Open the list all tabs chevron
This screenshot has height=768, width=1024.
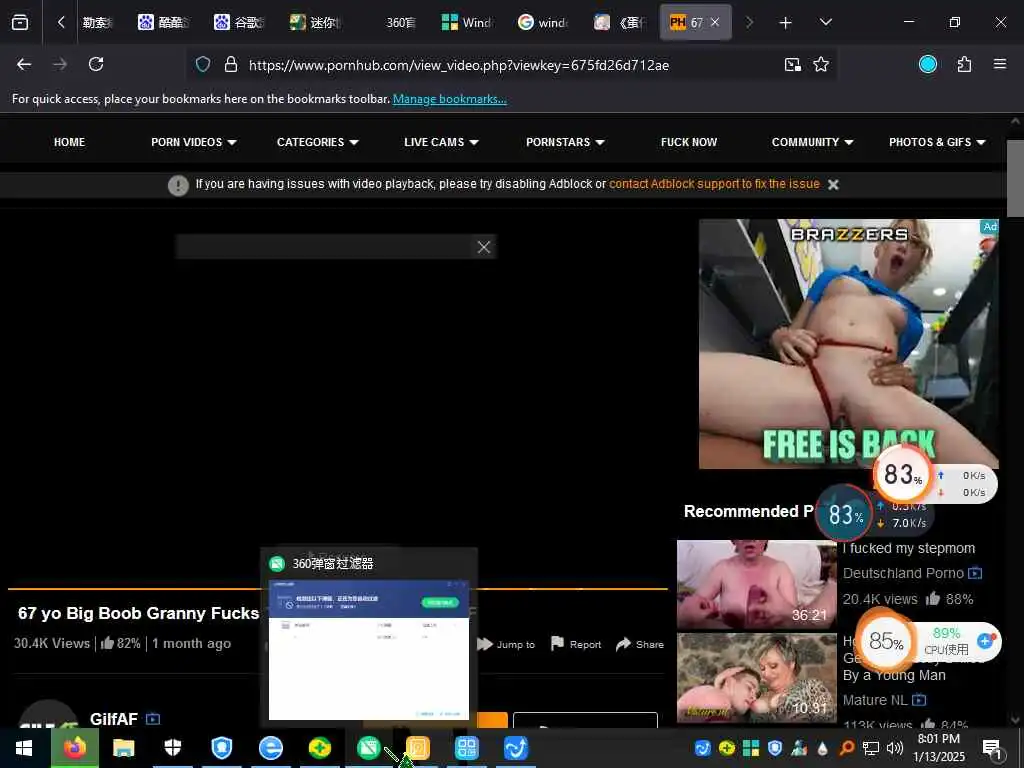pyautogui.click(x=825, y=23)
